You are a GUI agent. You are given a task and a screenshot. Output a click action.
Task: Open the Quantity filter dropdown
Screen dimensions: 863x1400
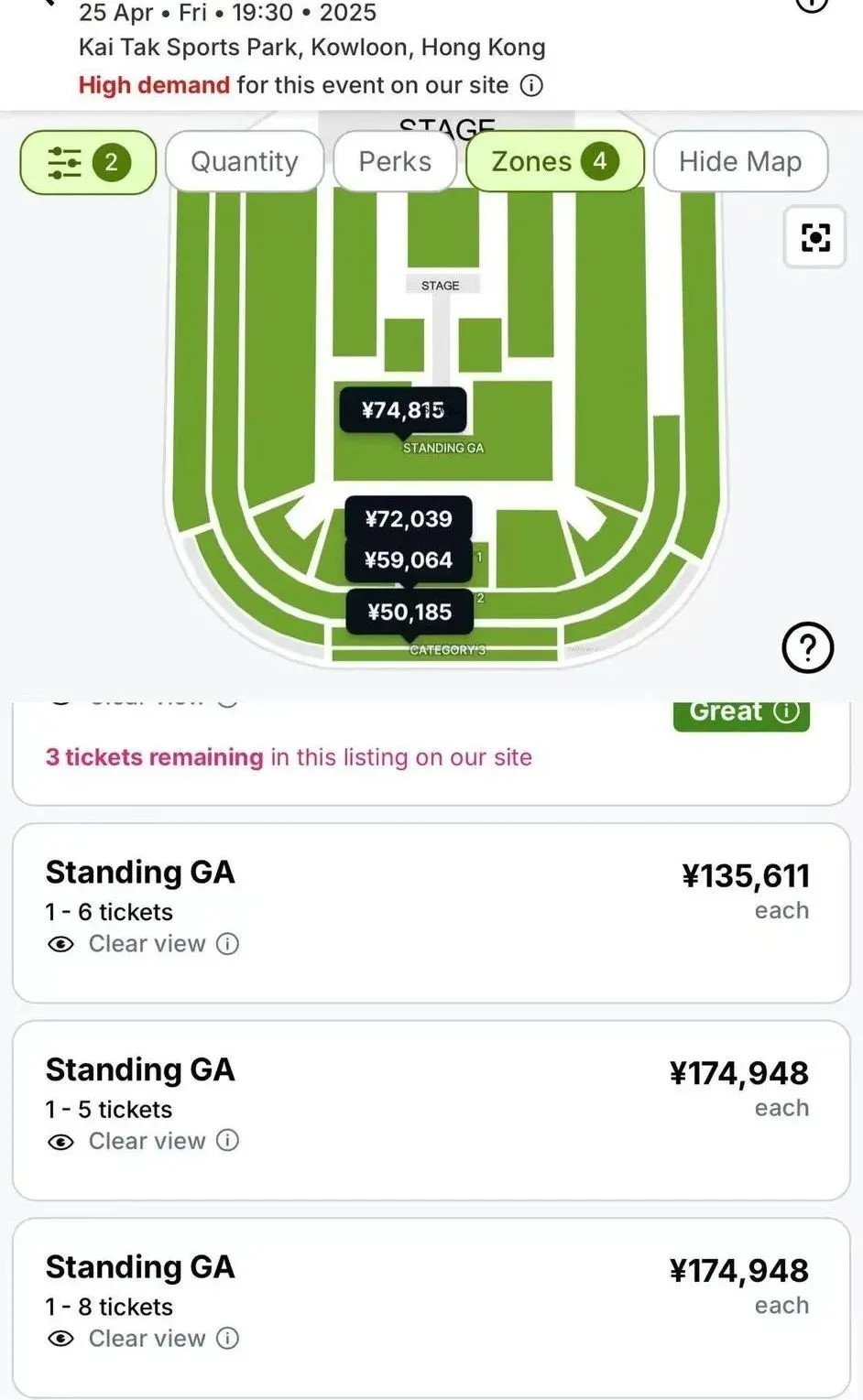tap(245, 162)
